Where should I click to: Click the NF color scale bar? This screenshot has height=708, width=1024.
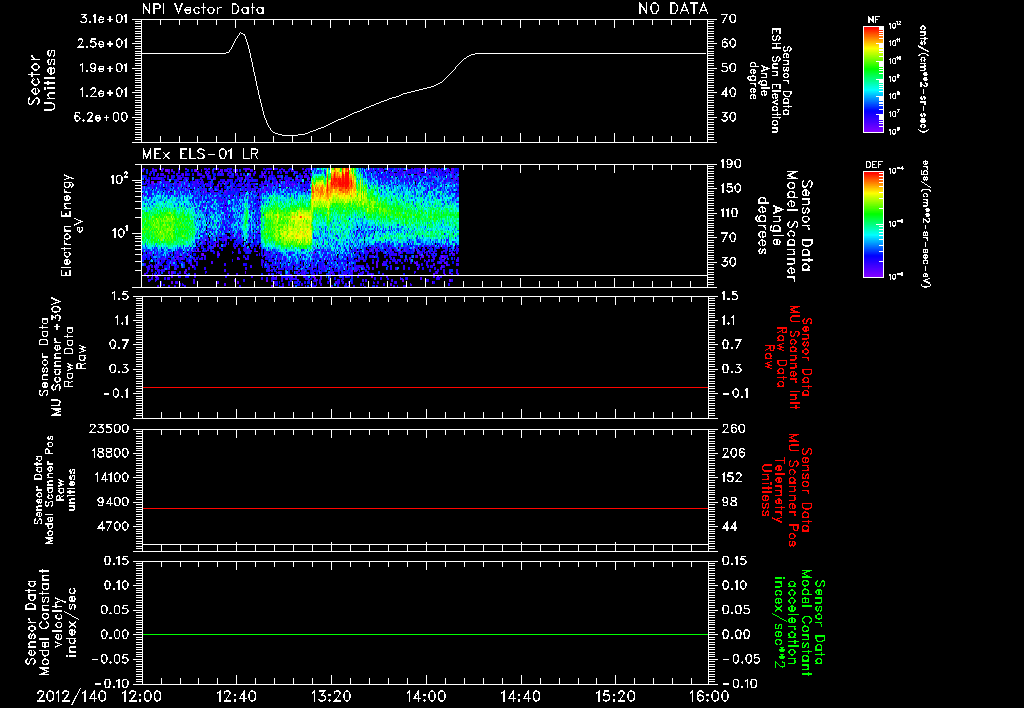point(873,79)
